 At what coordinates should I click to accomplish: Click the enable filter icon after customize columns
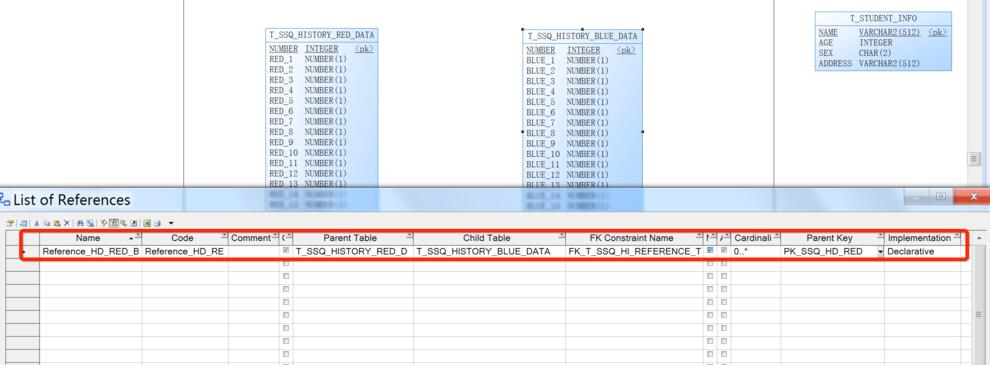pos(124,223)
